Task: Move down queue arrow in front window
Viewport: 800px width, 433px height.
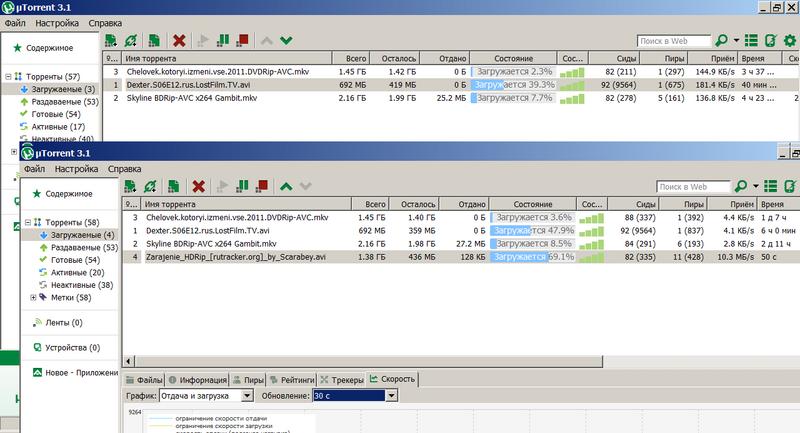Action: point(306,187)
